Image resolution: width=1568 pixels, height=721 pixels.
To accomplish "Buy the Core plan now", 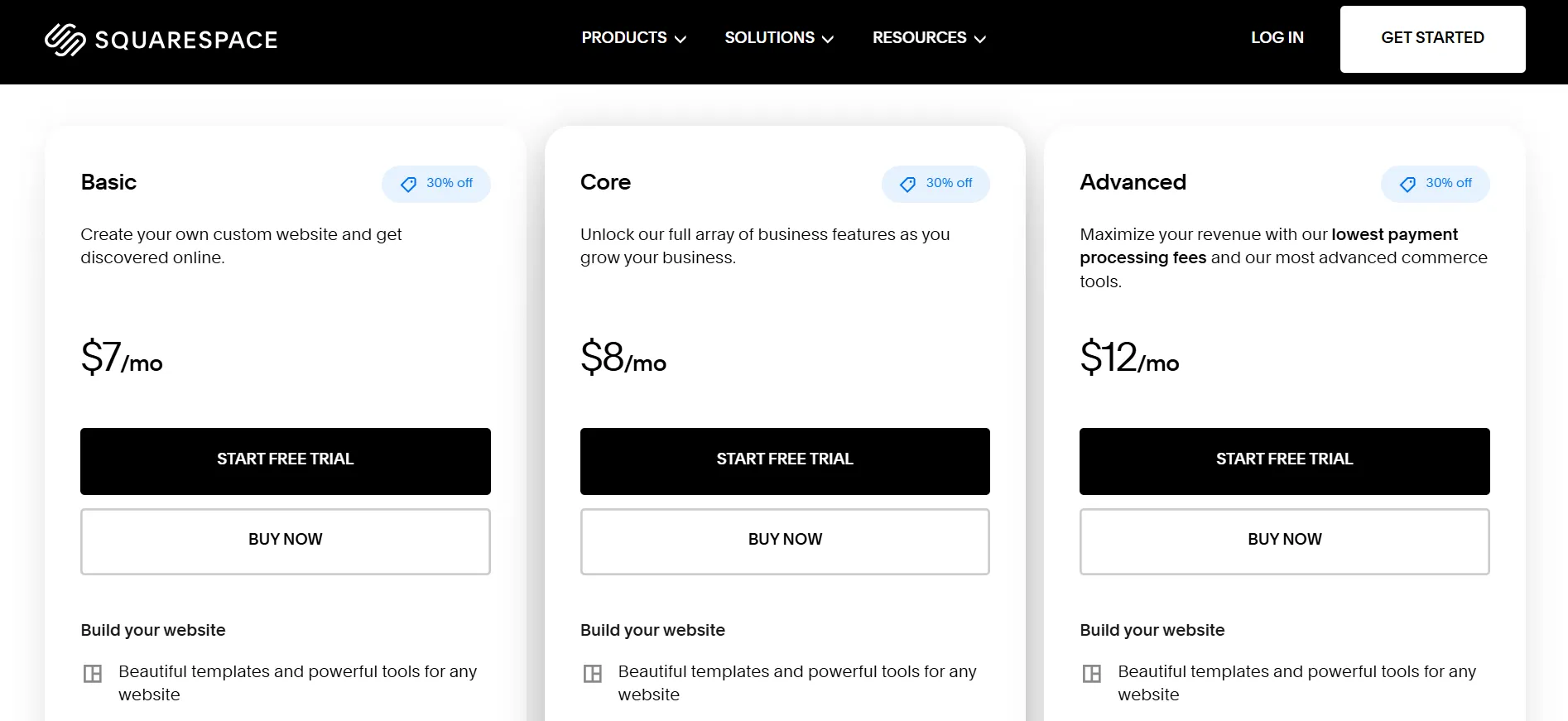I will click(785, 541).
